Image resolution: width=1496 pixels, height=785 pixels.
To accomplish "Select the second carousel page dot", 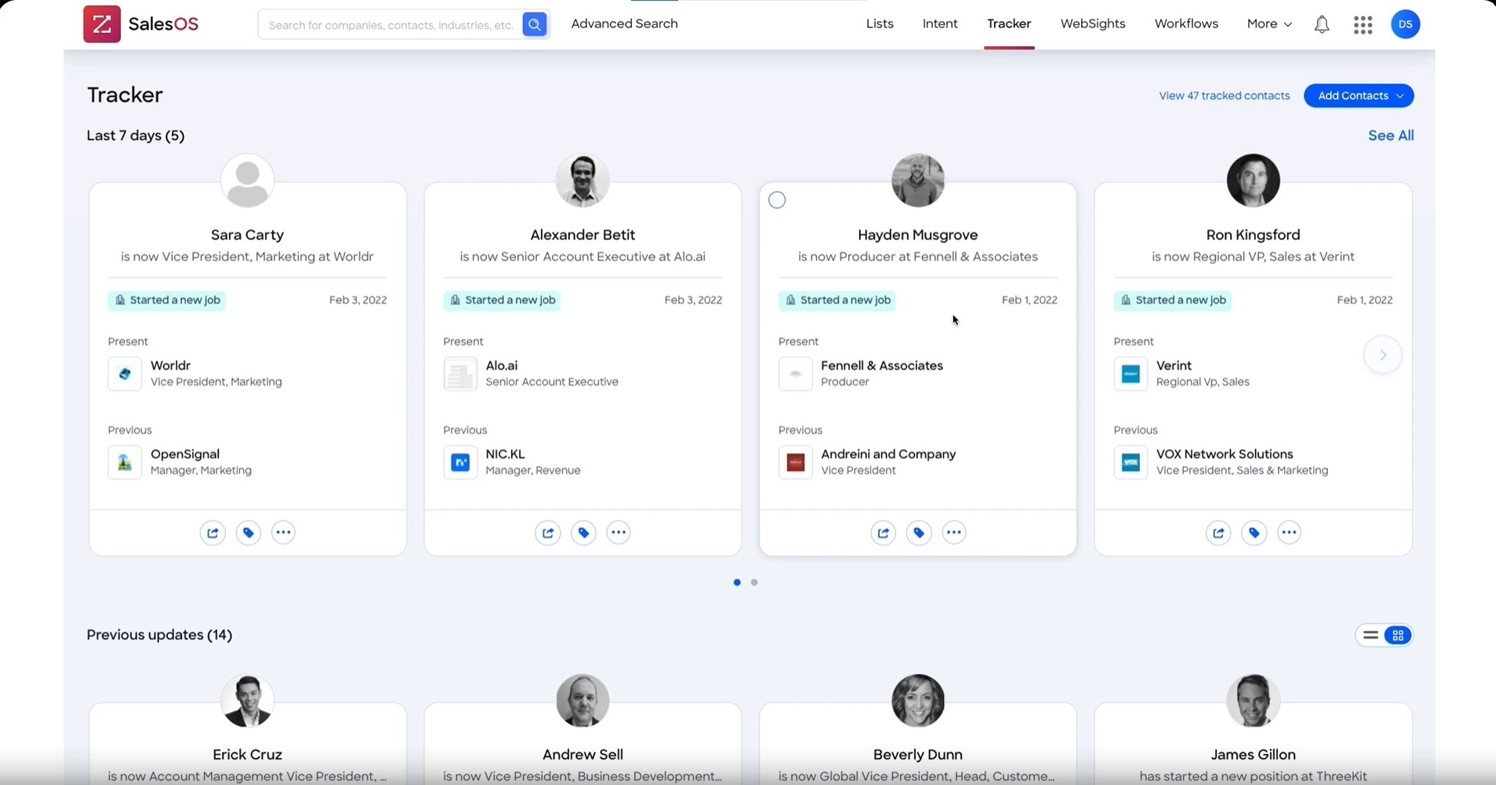I will (x=754, y=582).
